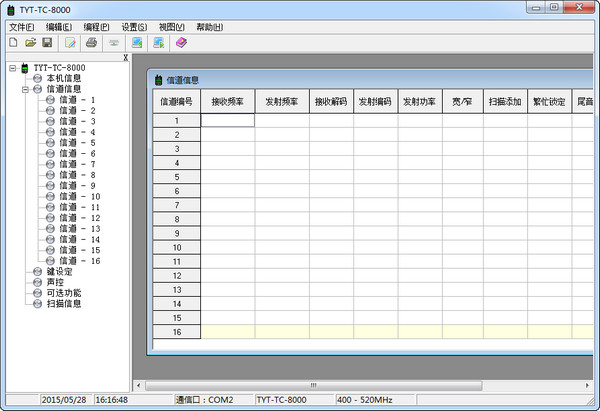Select 本机信息 in the tree
Image resolution: width=600 pixels, height=411 pixels.
pyautogui.click(x=64, y=78)
